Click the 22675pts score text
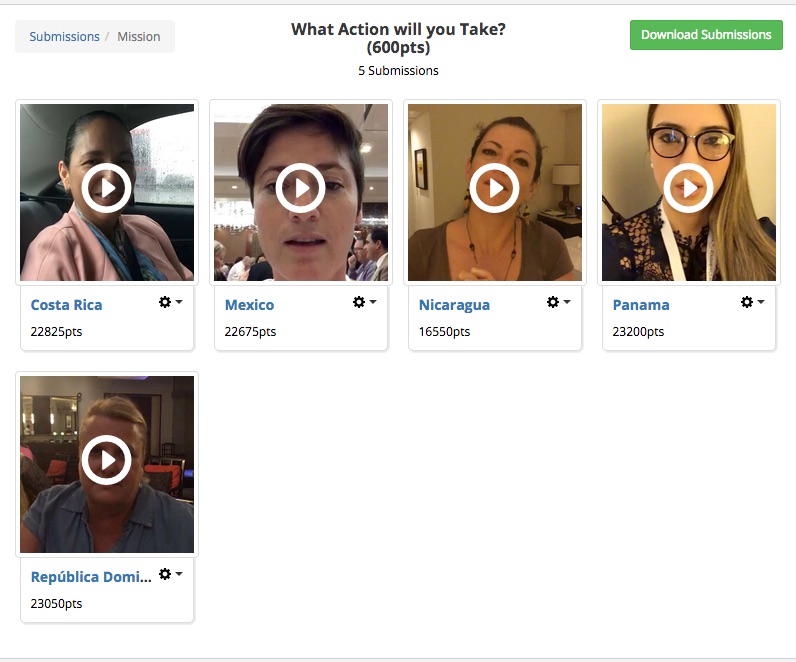 250,332
